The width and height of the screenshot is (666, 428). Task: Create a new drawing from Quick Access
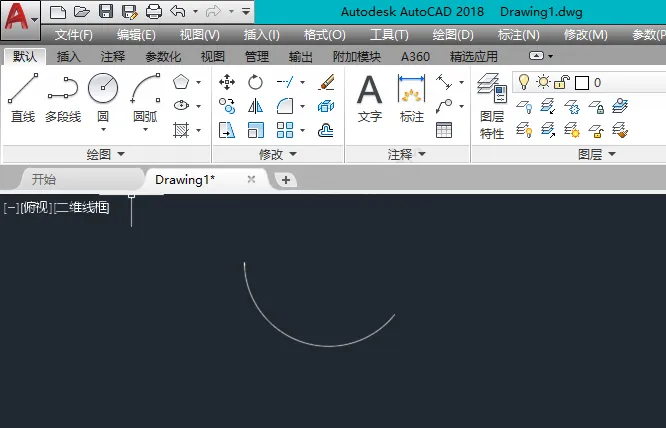click(x=58, y=12)
